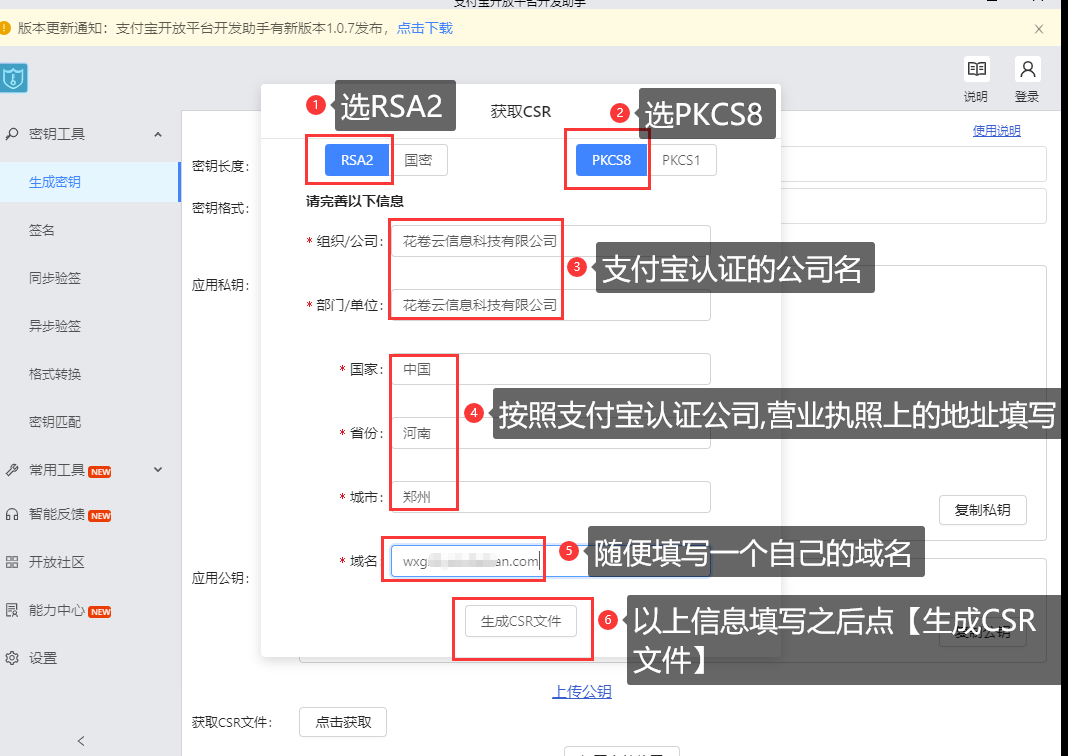
Task: Click the shield logo icon
Action: (13, 78)
